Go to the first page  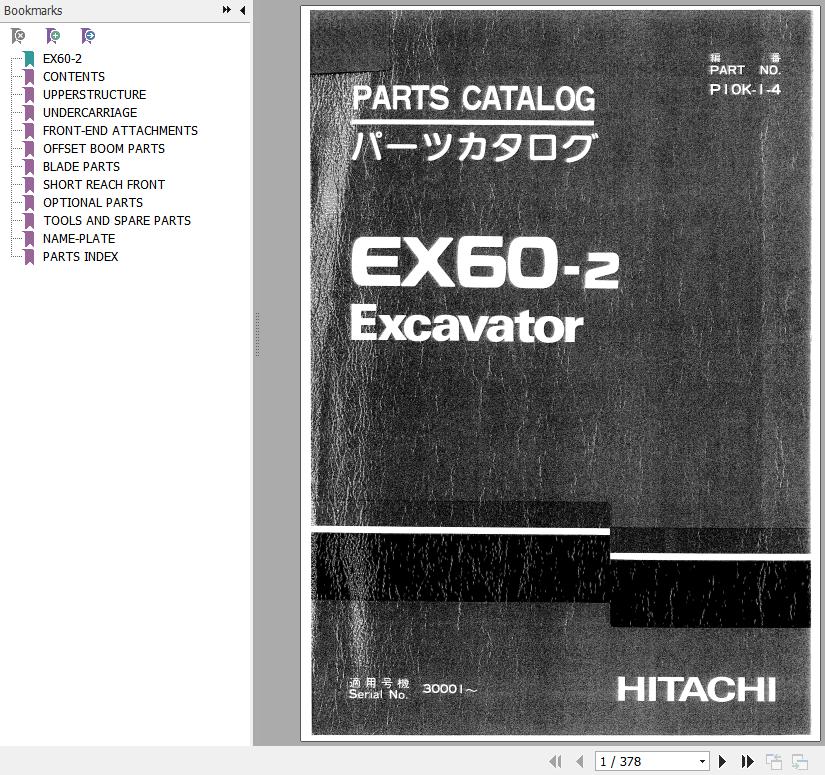click(x=555, y=761)
